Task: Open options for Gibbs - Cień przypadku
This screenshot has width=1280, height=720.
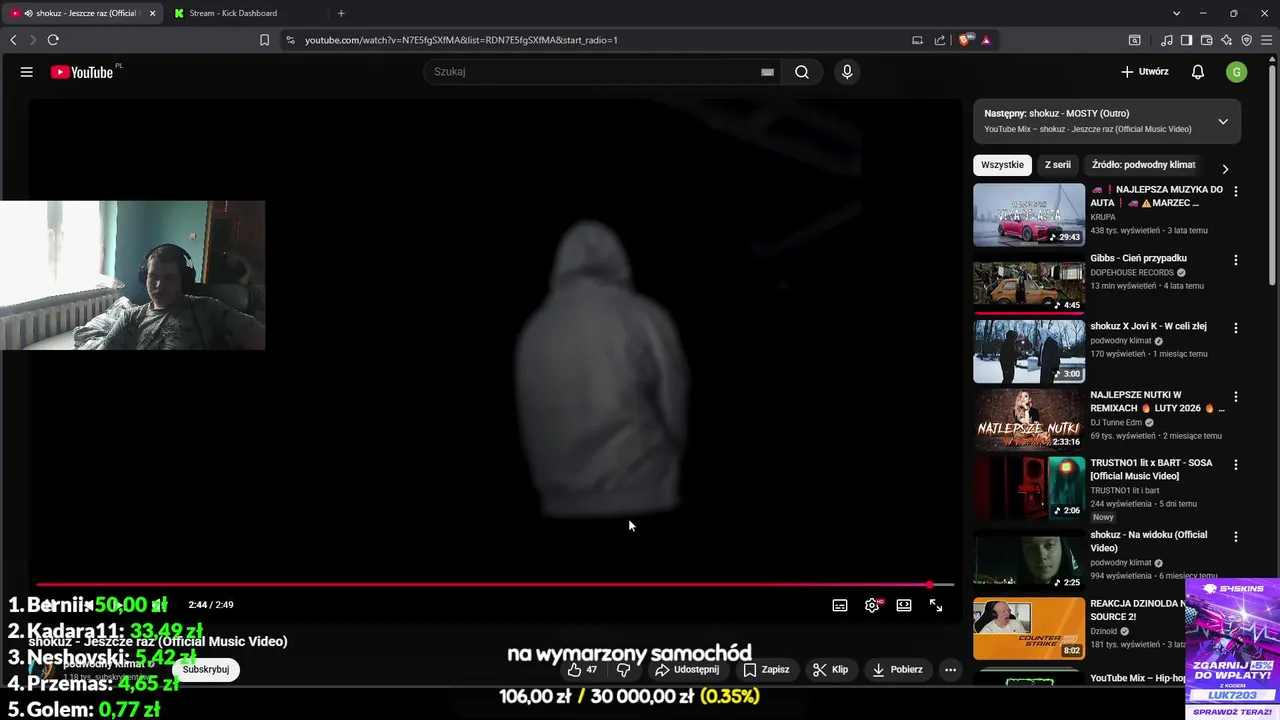Action: pos(1235,260)
